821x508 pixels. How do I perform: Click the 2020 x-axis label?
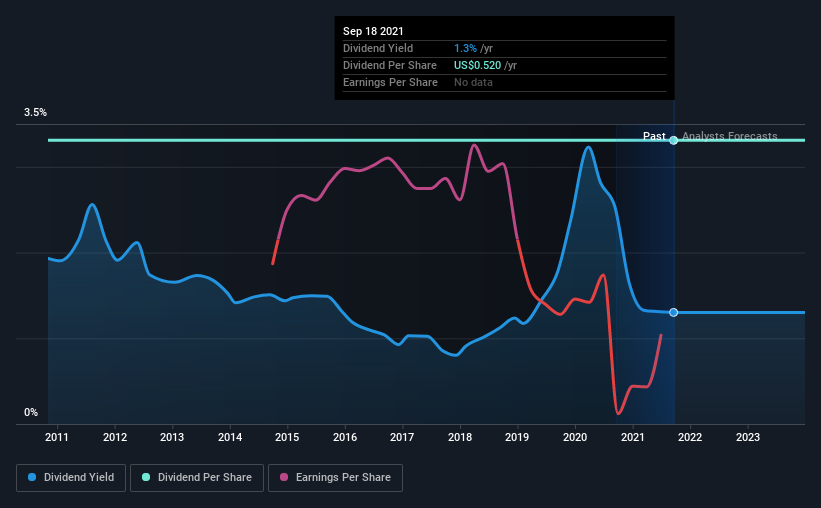(575, 437)
